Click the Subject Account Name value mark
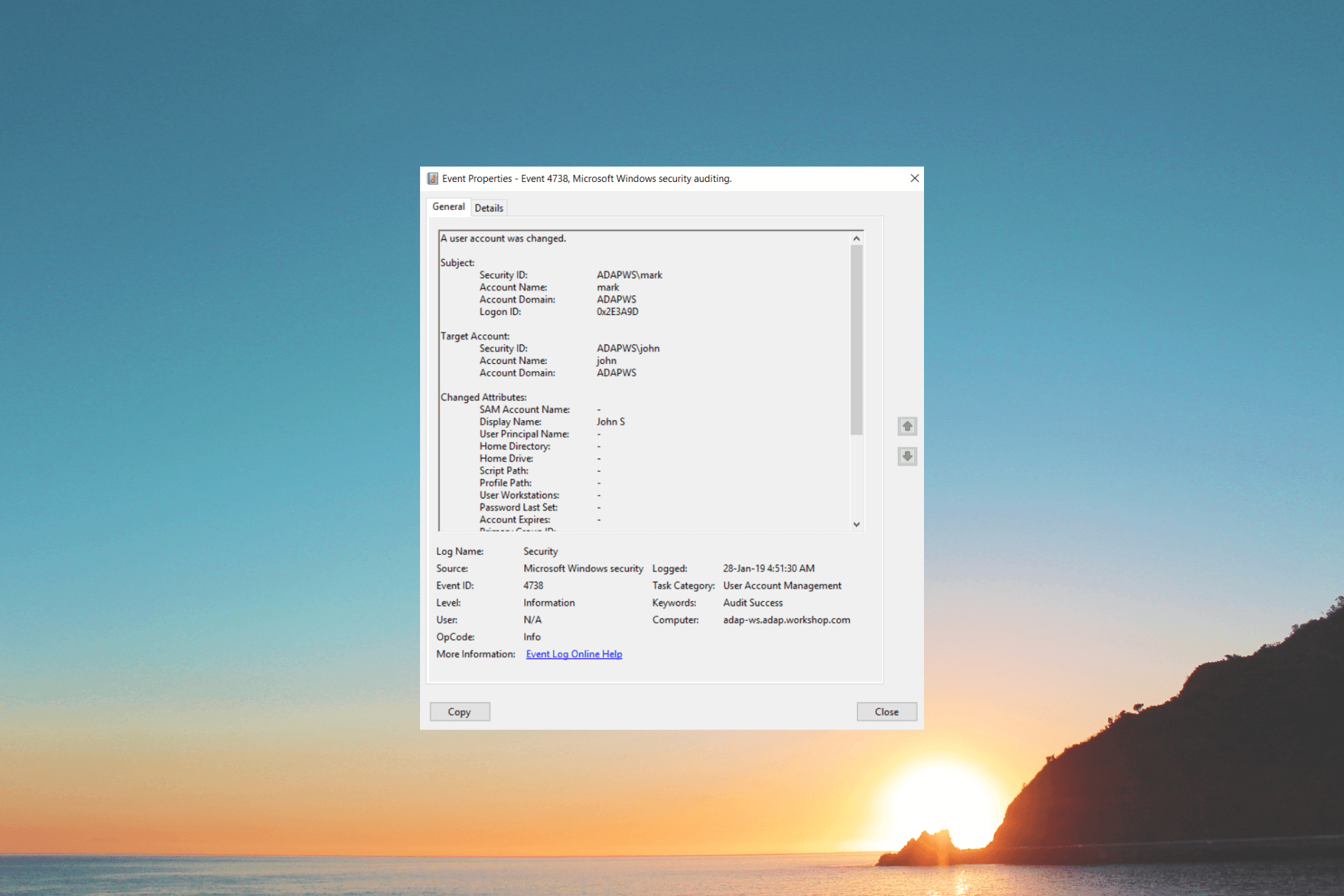The image size is (1344, 896). [608, 288]
